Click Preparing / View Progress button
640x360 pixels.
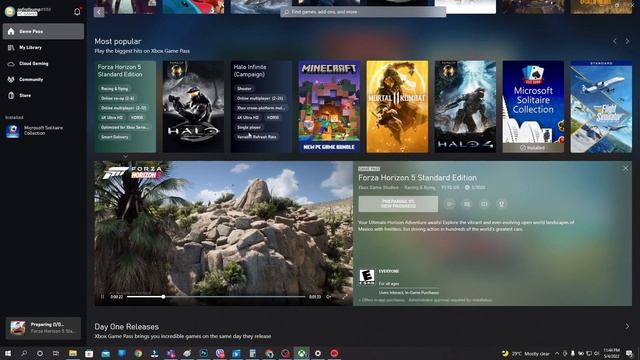pyautogui.click(x=398, y=204)
